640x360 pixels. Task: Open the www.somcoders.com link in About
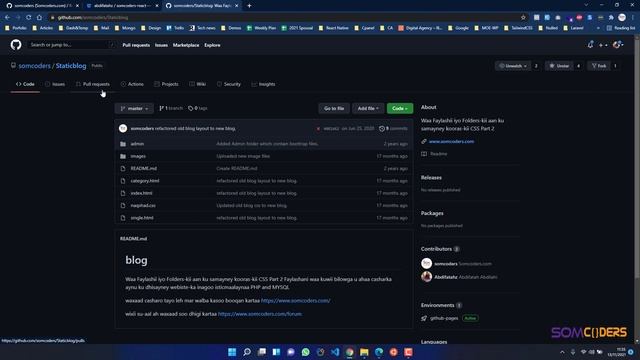point(451,142)
